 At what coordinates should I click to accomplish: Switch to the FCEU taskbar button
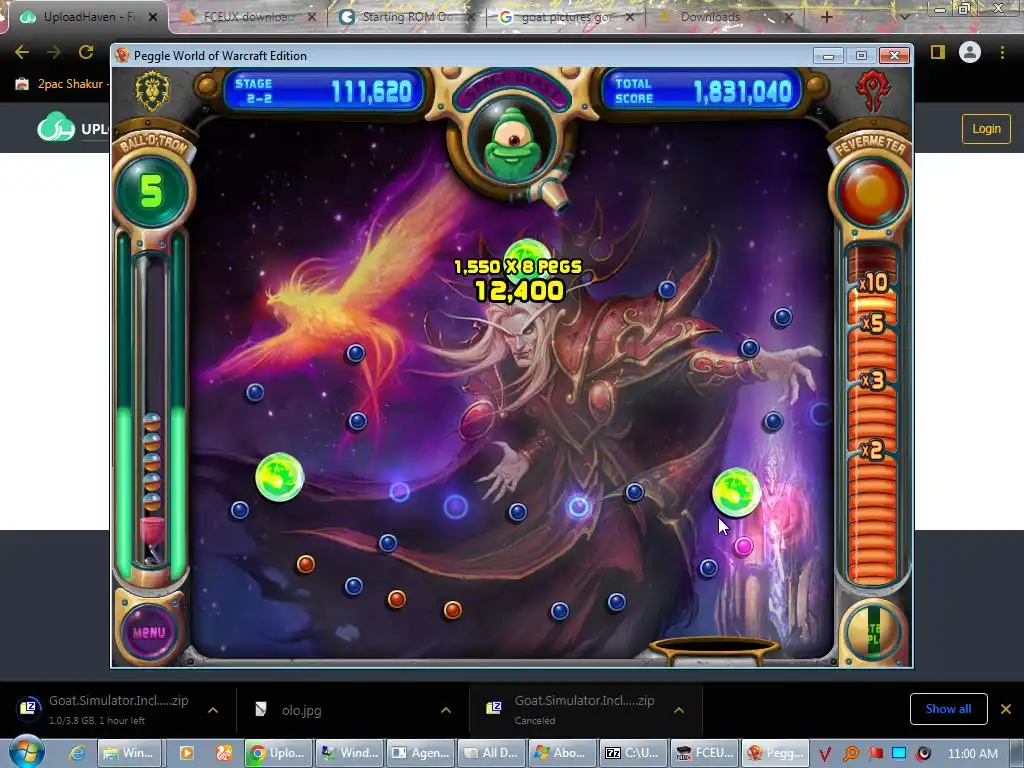point(704,753)
